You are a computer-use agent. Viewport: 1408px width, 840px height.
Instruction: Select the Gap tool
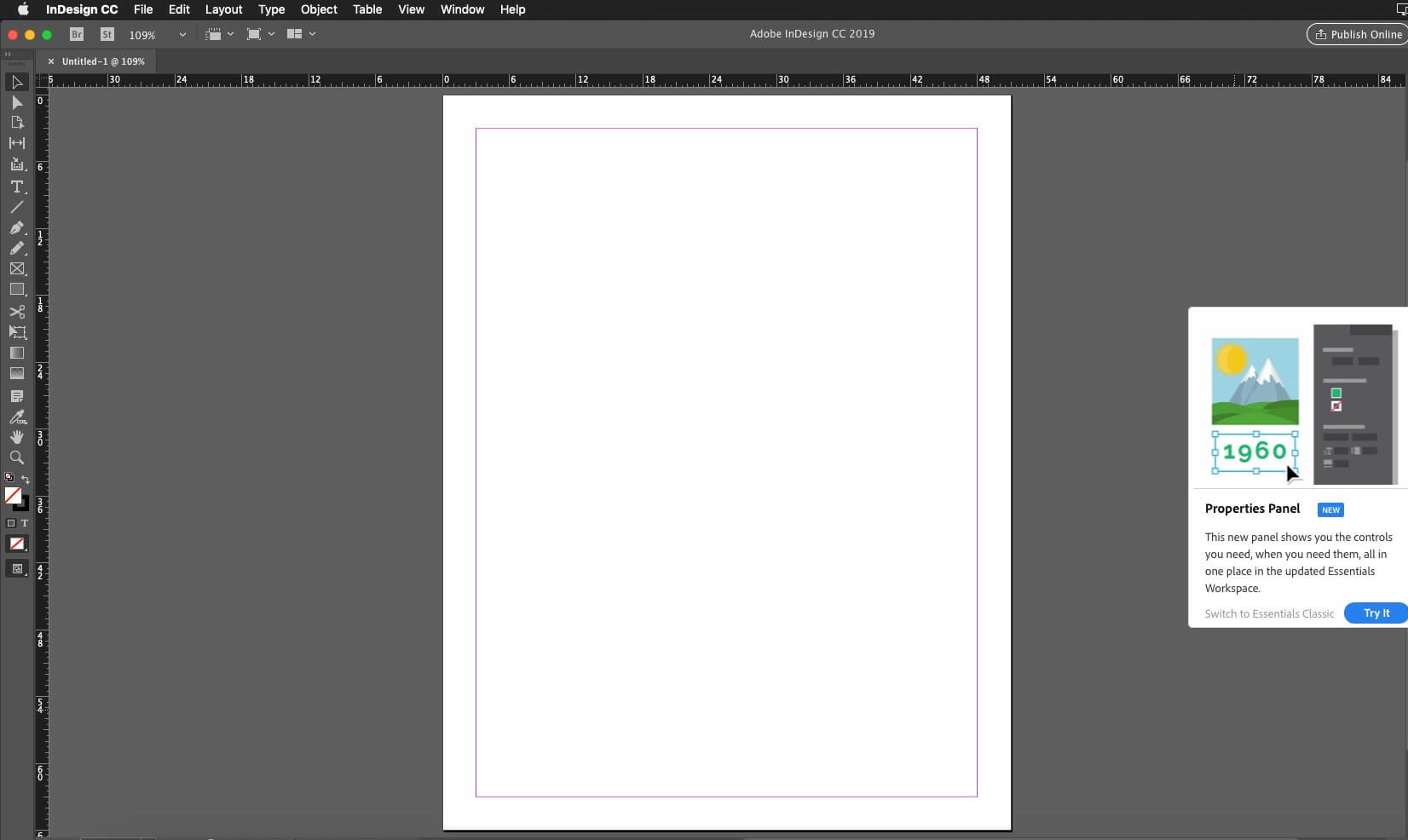click(x=16, y=143)
